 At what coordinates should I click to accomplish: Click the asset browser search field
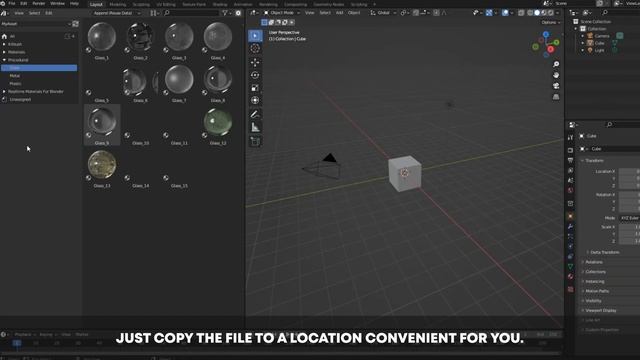[191, 13]
